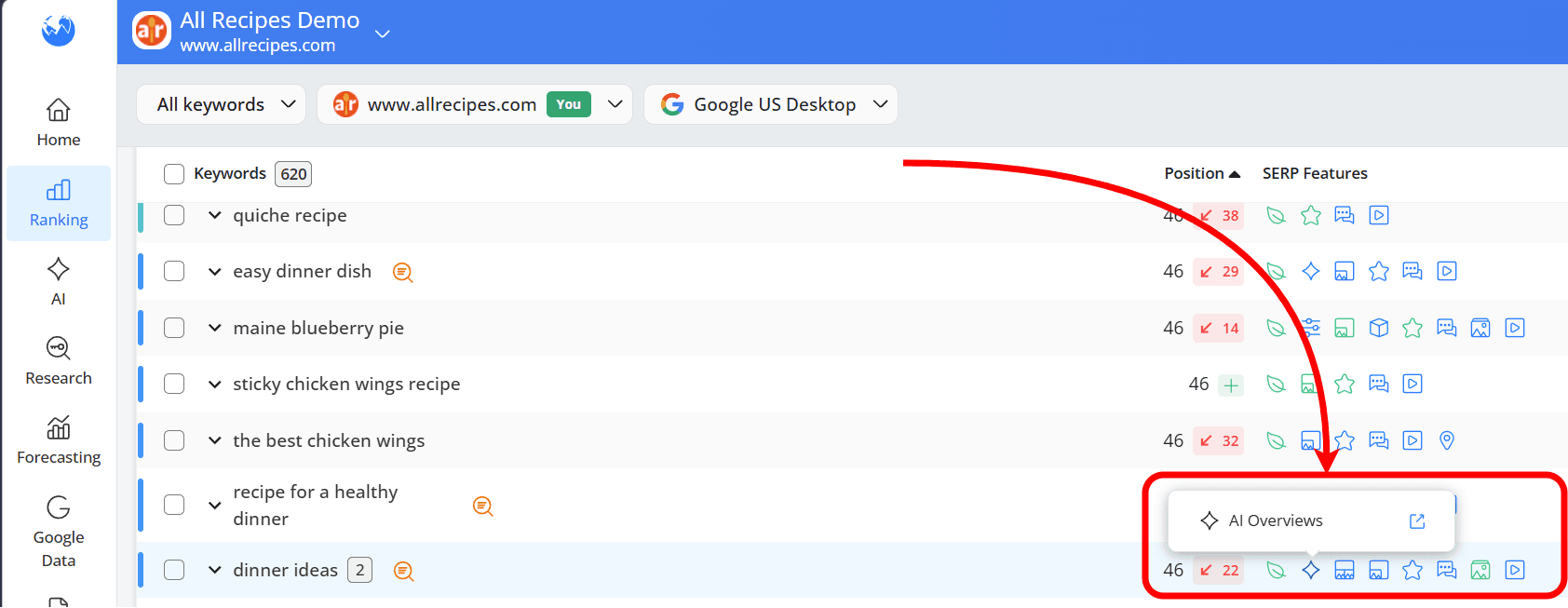Open the Forecasting section in sidebar
This screenshot has width=1568, height=608.
tap(59, 440)
